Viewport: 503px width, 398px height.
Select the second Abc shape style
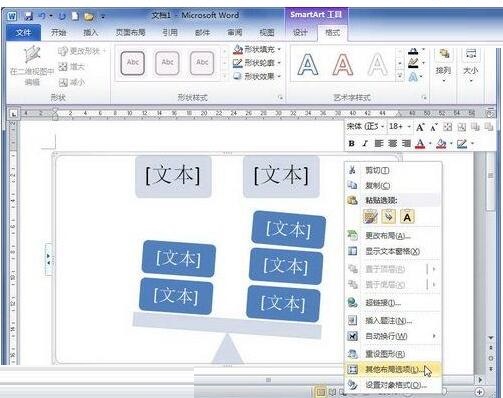coord(167,63)
